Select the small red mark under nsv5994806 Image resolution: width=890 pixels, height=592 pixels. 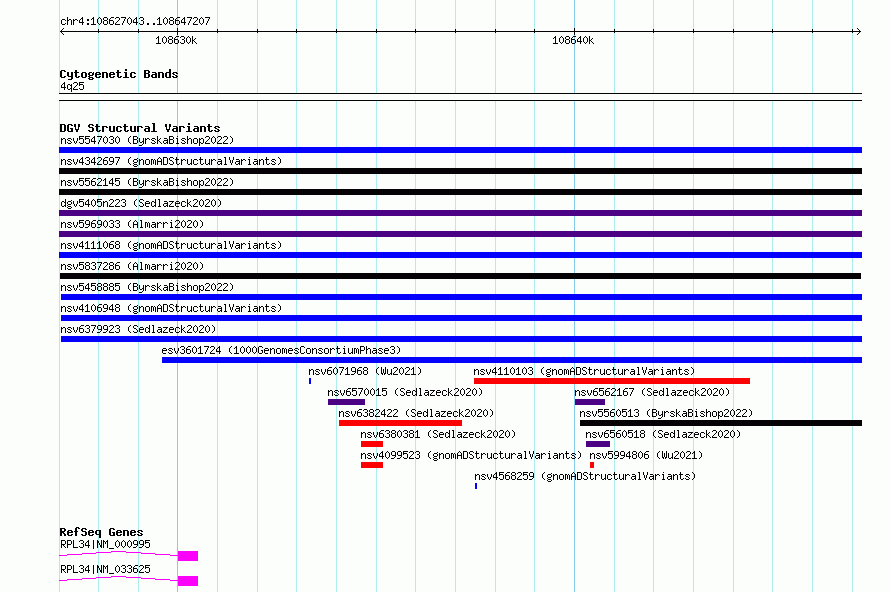click(592, 465)
